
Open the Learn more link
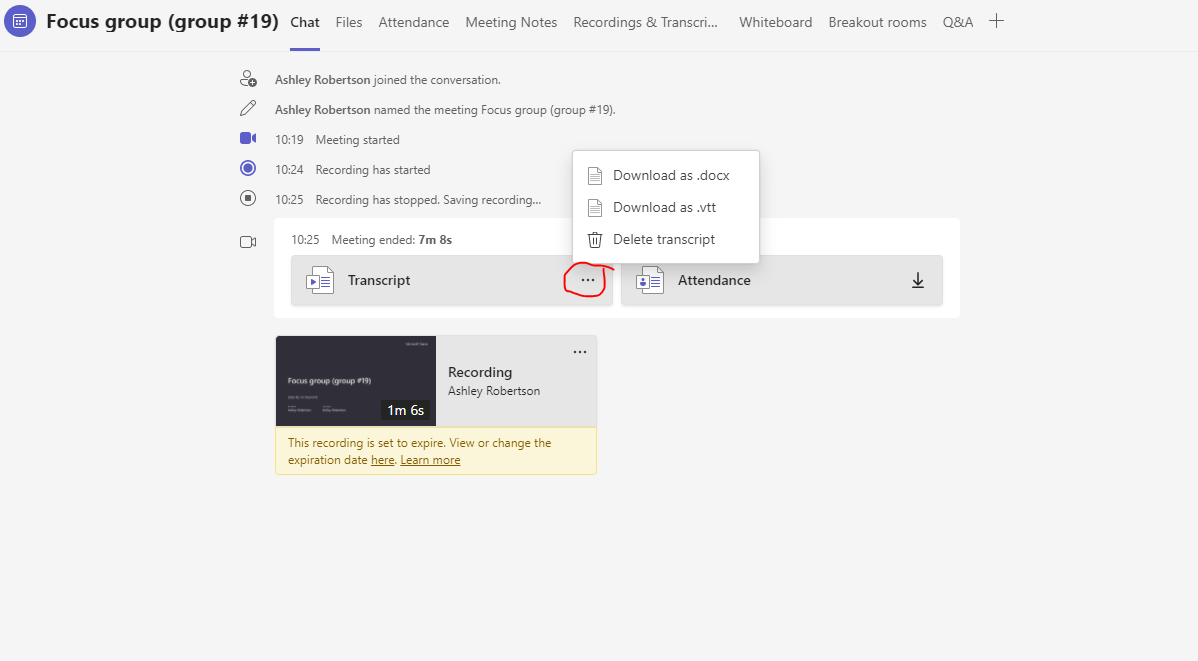pyautogui.click(x=430, y=460)
